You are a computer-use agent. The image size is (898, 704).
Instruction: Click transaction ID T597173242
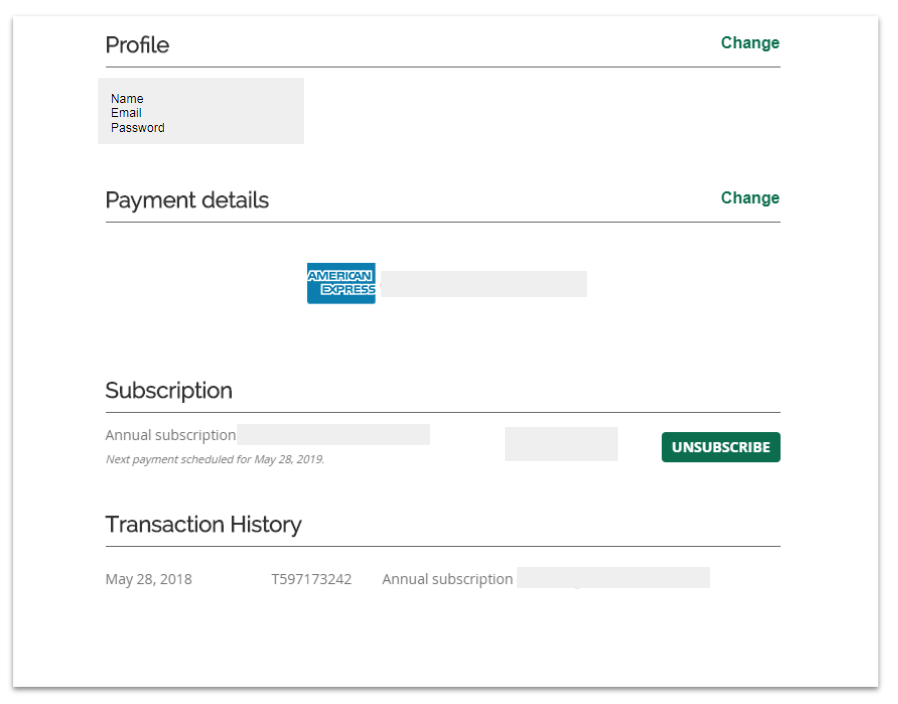[311, 579]
